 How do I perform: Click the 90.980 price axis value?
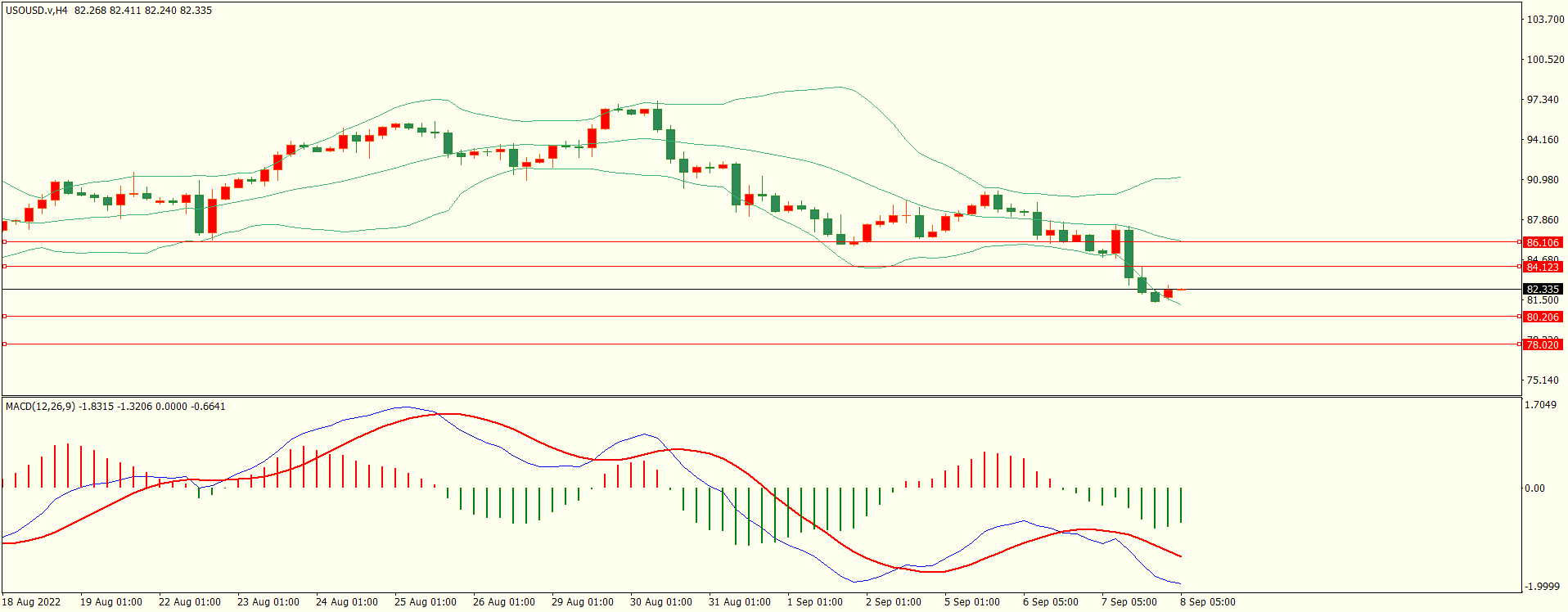(x=1543, y=179)
